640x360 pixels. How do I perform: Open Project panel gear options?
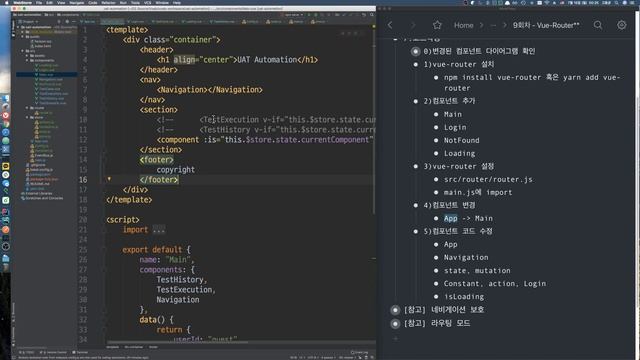[67, 22]
